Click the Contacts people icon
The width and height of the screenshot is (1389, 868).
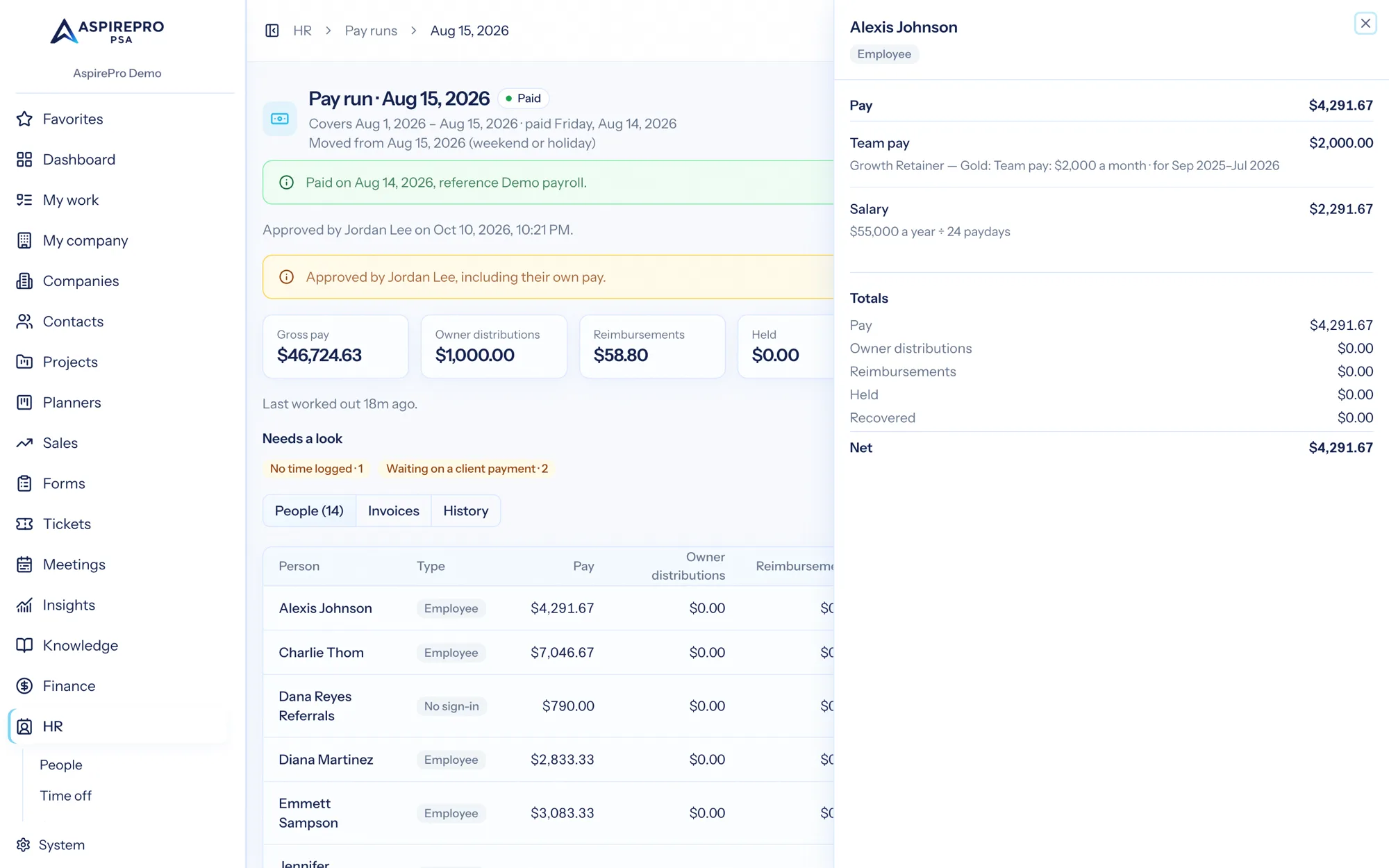pos(24,322)
